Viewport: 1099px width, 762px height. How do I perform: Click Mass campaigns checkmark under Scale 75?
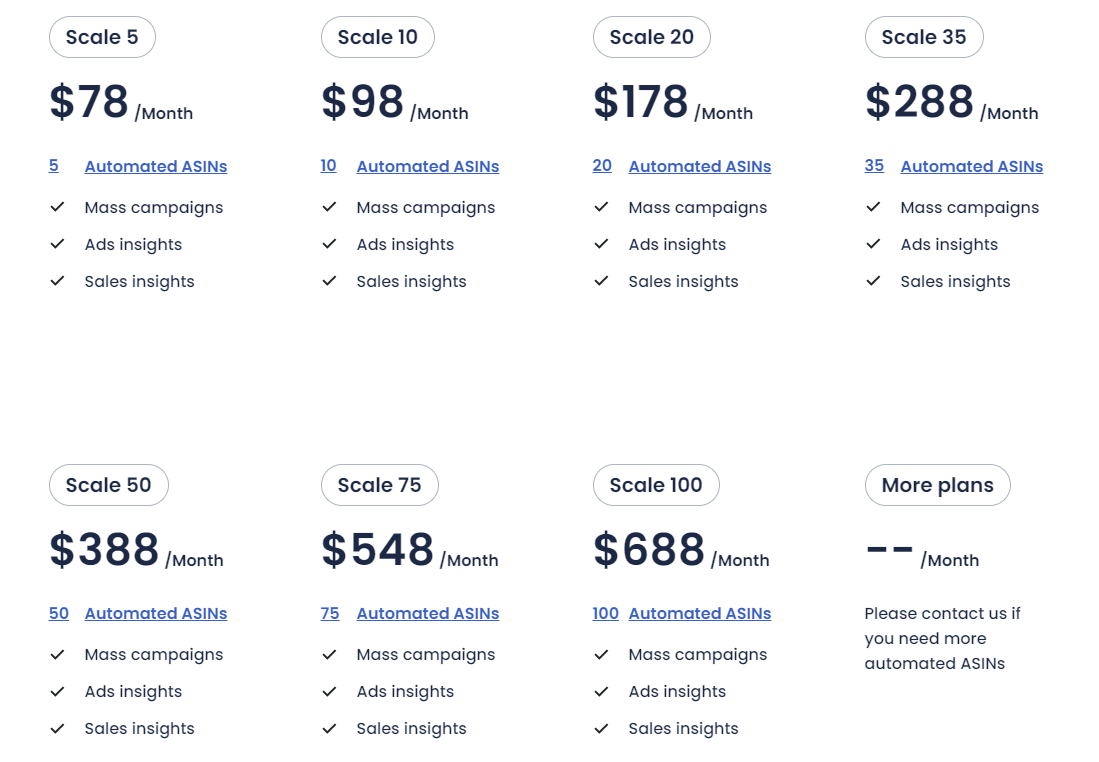pyautogui.click(x=329, y=654)
